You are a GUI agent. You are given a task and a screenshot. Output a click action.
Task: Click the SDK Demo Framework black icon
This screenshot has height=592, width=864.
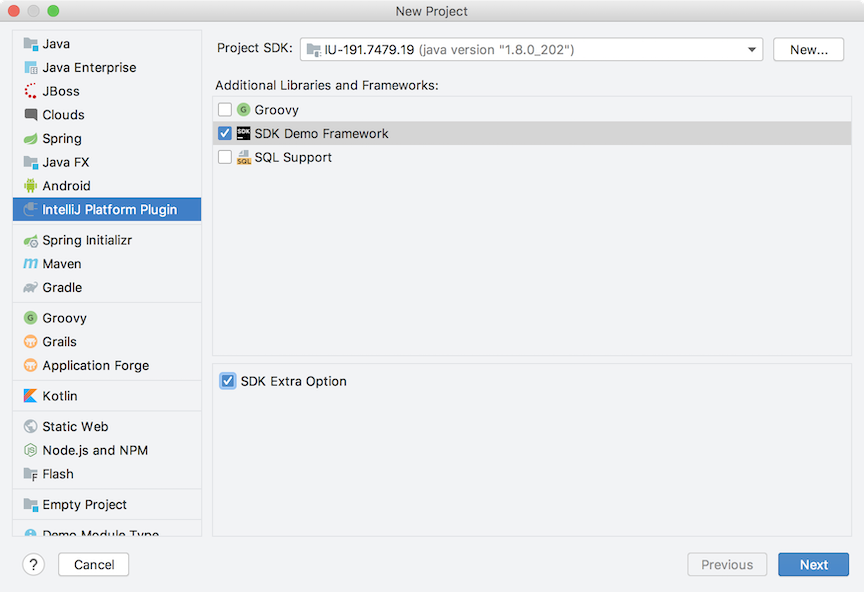tap(243, 133)
